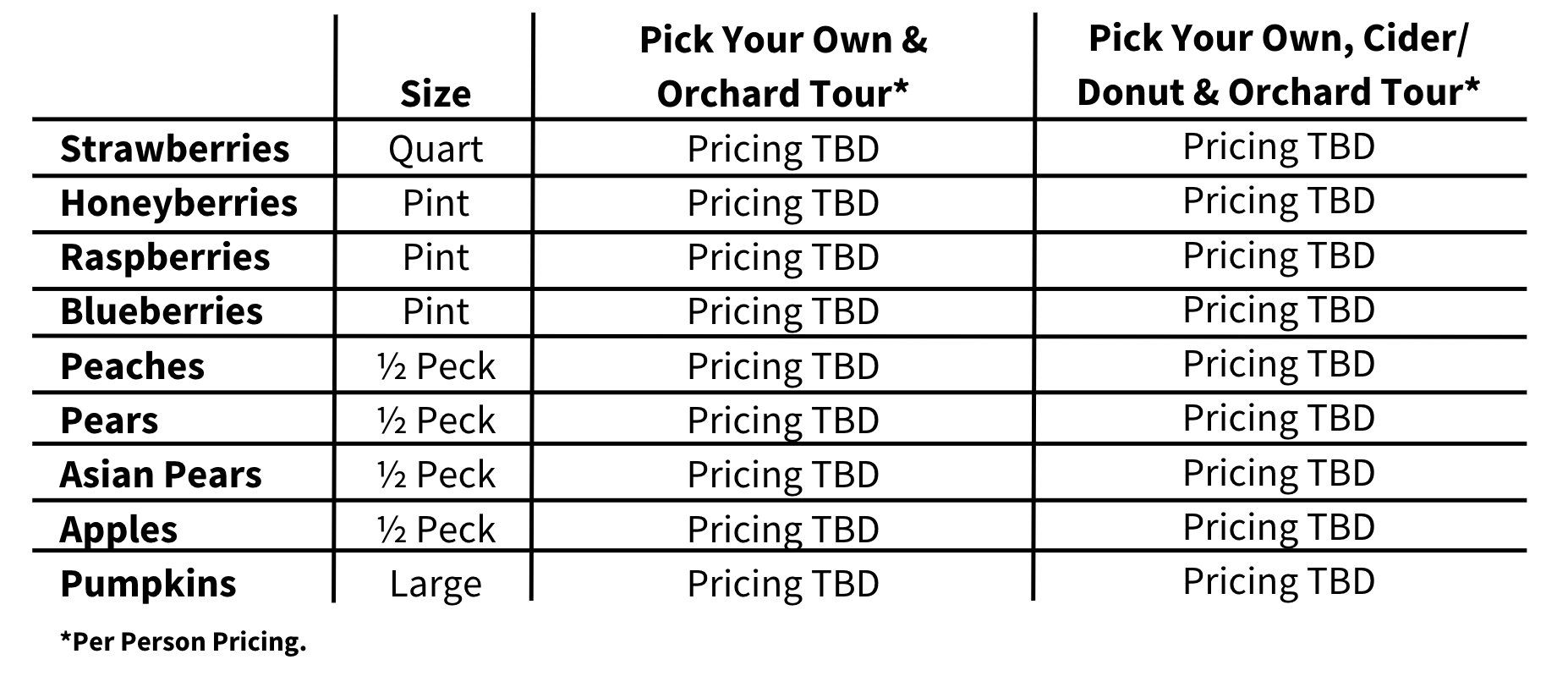Select Strawberries Pricing TBD under Pick Your Own & Orchard Tour
Screen dimensions: 1568x687
point(783,150)
